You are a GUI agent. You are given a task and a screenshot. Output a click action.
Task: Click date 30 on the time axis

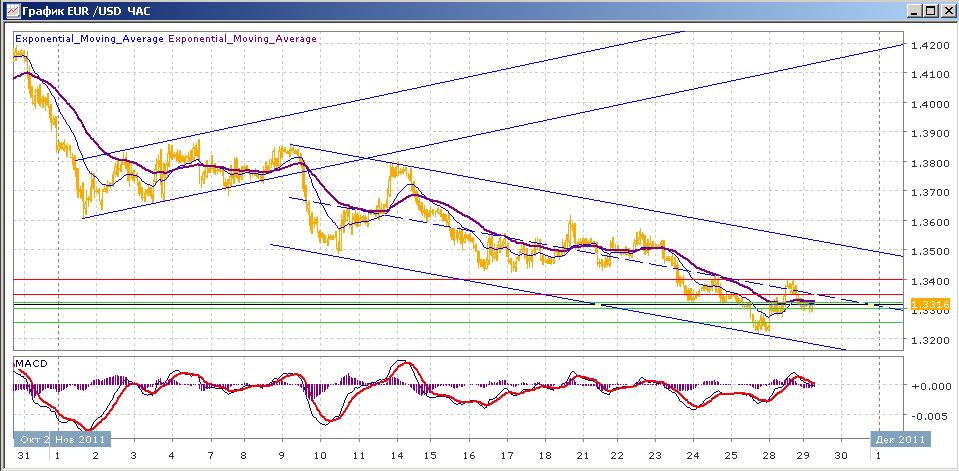tap(841, 456)
